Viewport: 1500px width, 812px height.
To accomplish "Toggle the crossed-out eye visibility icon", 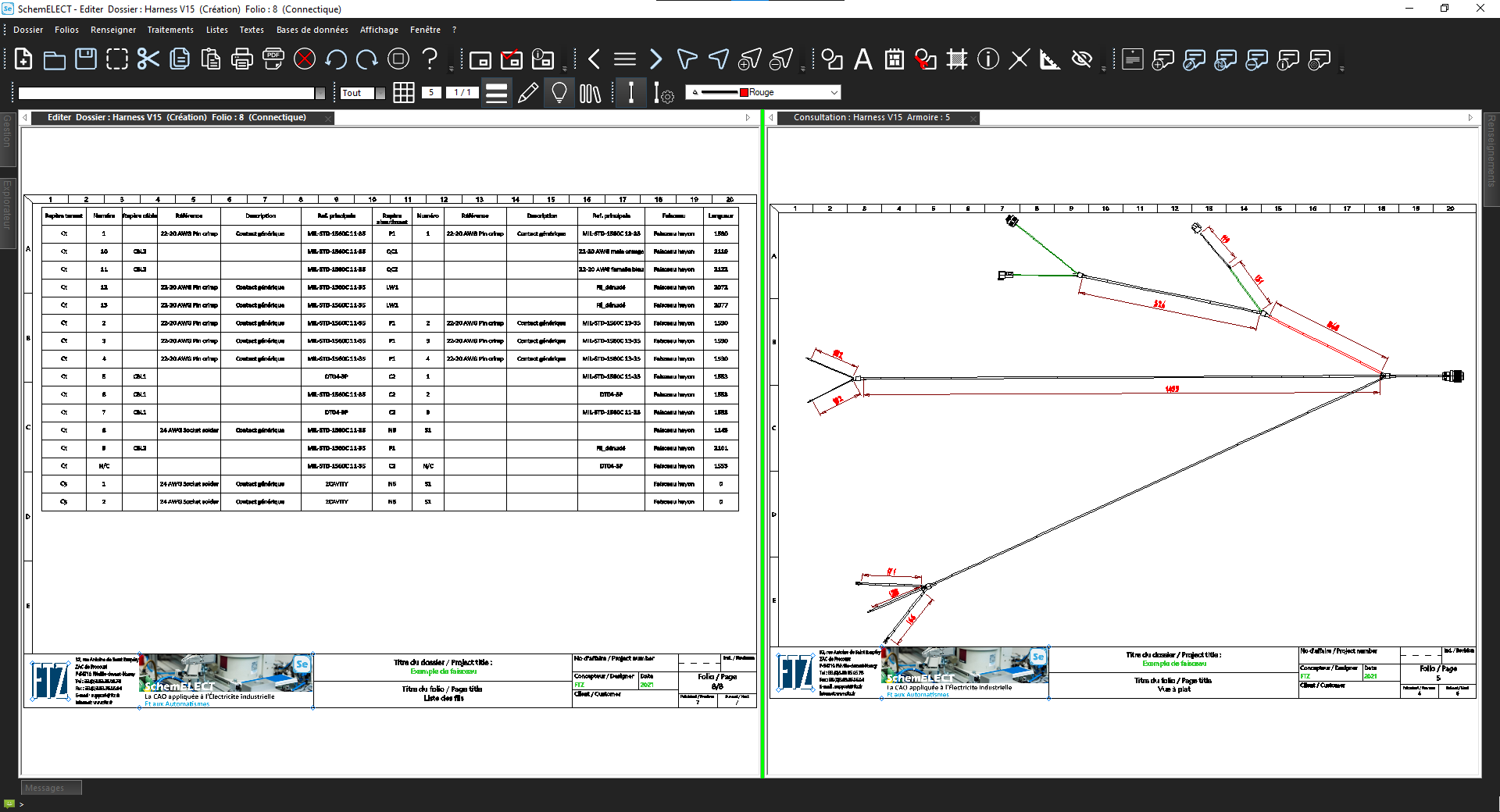I will coord(1082,59).
